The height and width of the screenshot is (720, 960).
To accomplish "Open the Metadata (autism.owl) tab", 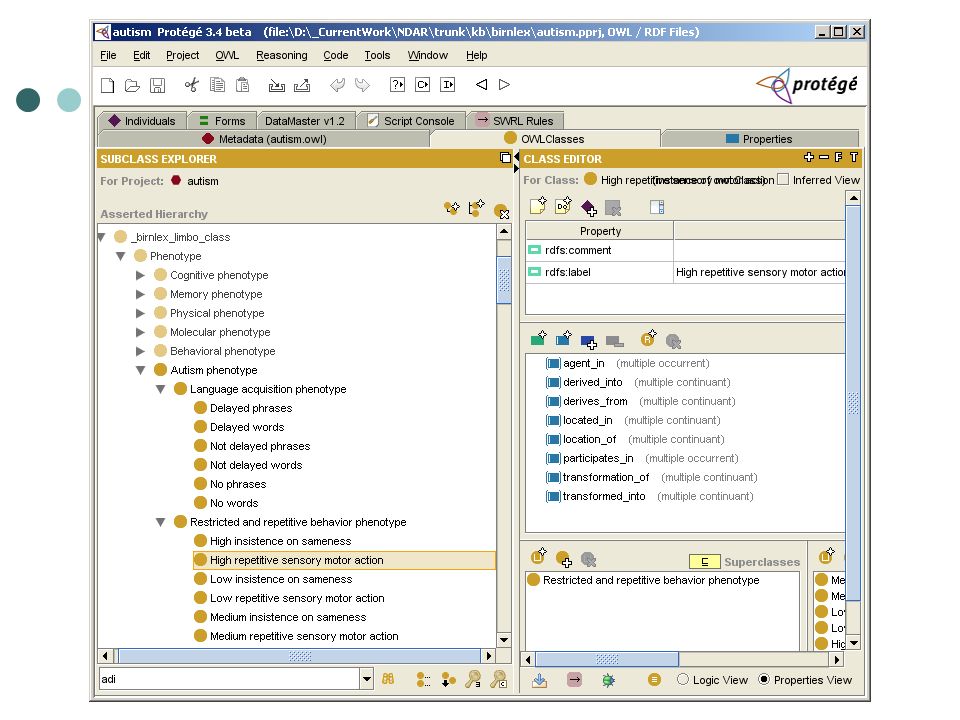I will click(x=264, y=139).
